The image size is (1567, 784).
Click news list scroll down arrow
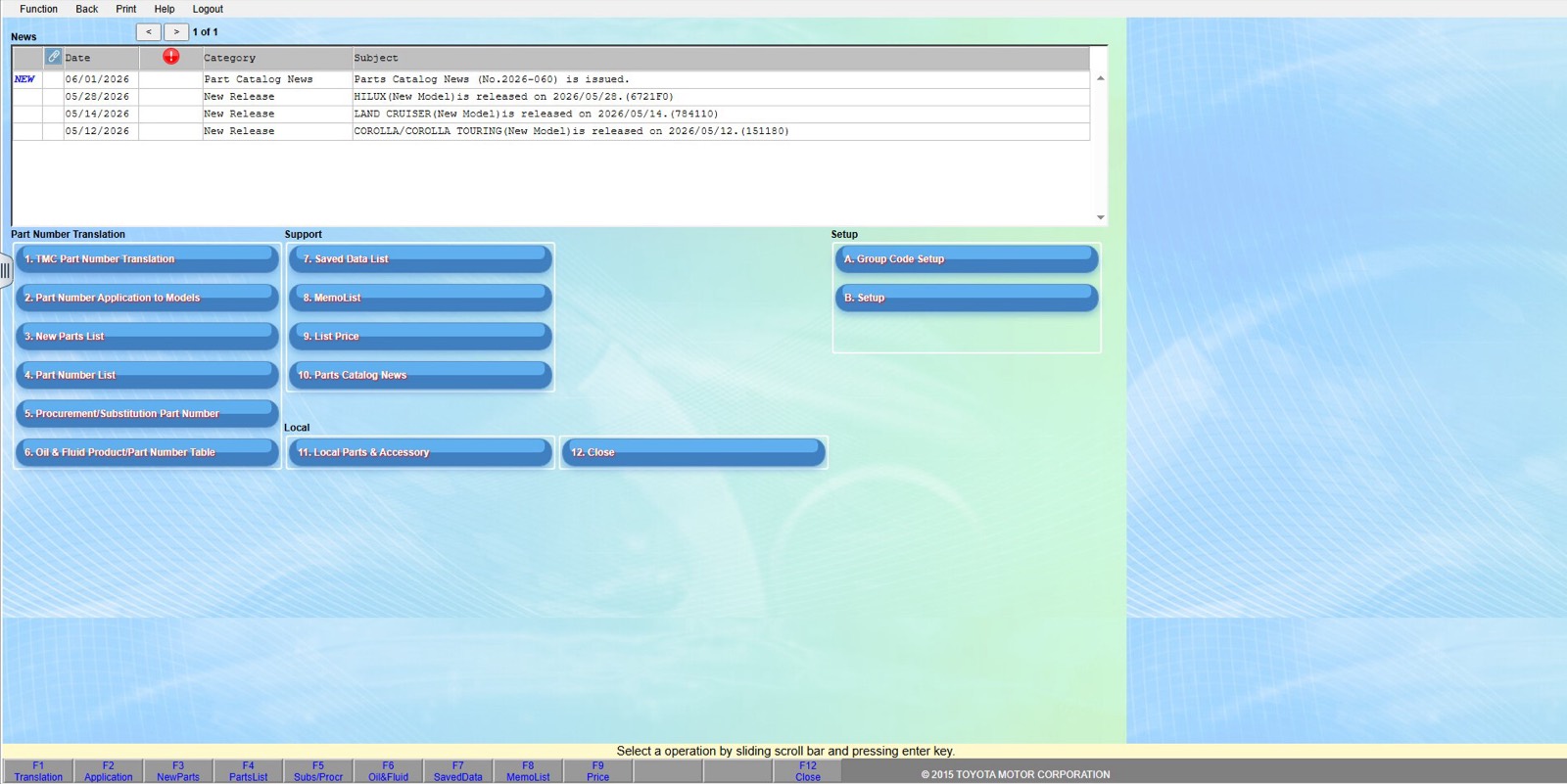(x=1101, y=217)
